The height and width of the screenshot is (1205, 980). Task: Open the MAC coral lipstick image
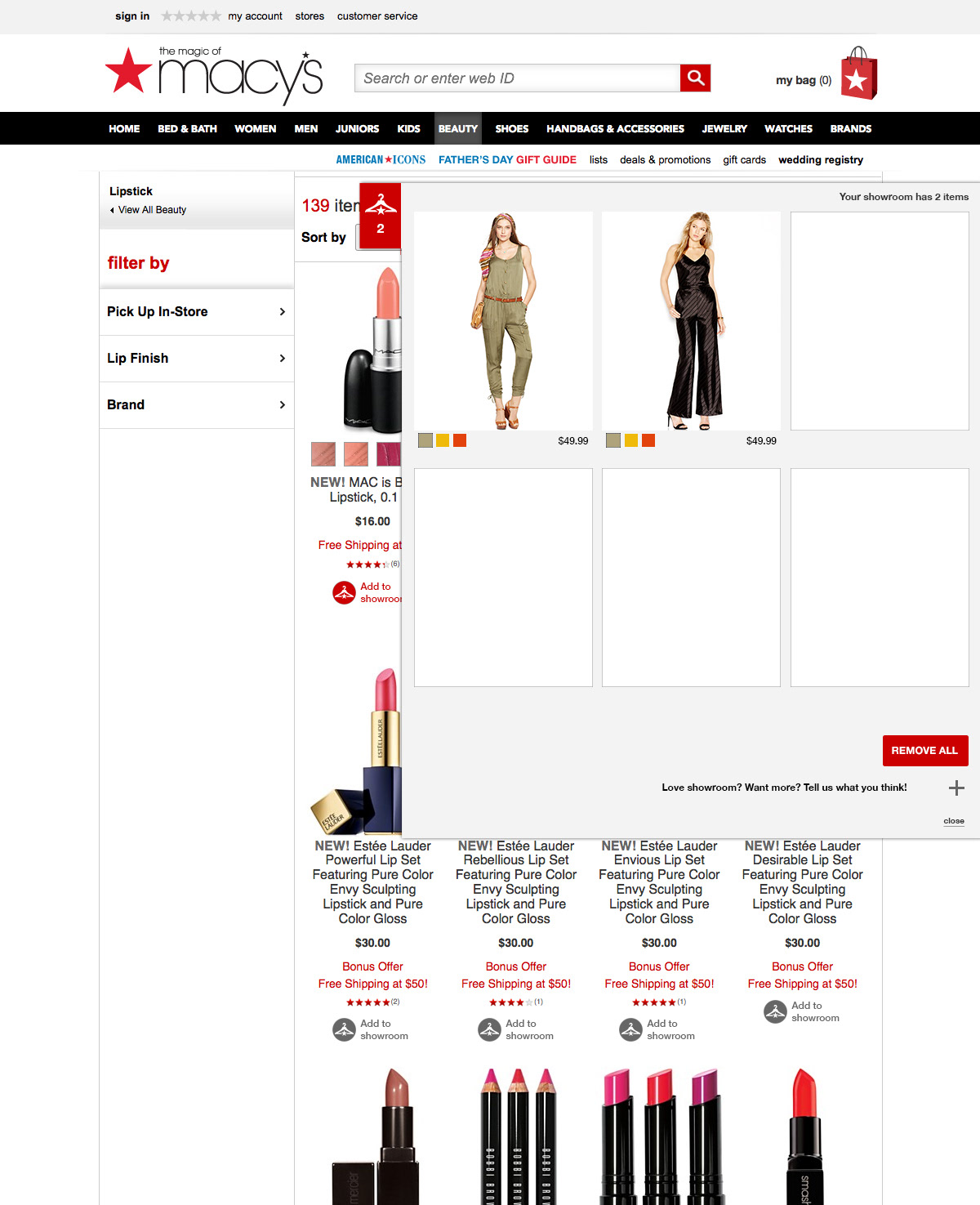click(372, 350)
